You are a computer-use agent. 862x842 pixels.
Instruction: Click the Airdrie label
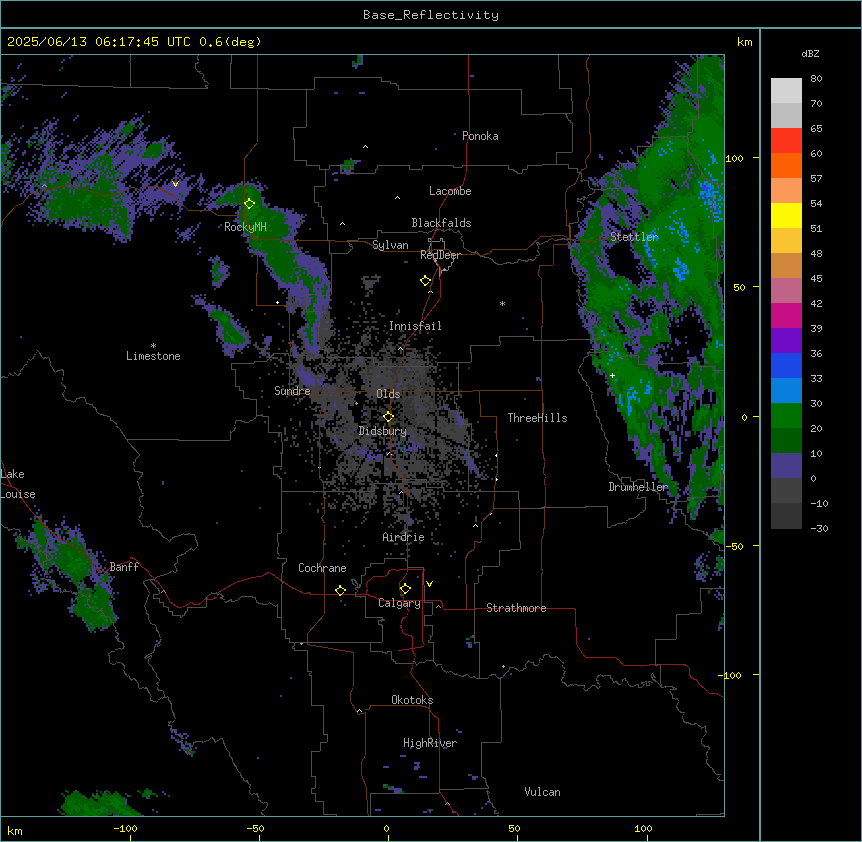404,537
